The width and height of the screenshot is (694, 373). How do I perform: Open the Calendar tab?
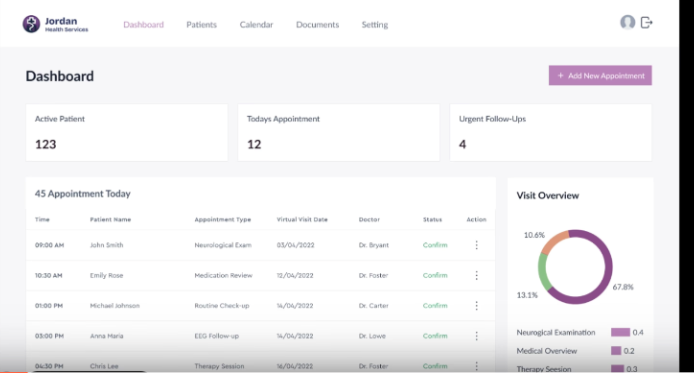pos(256,25)
